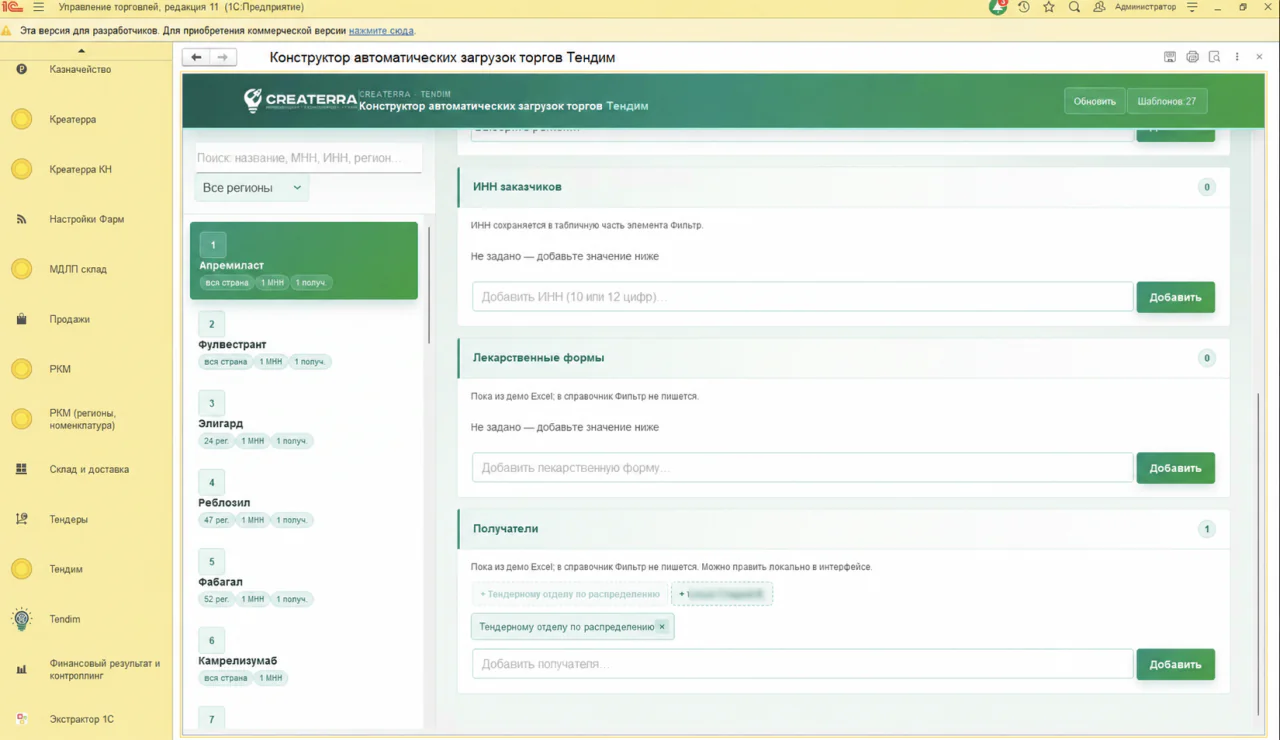Select the Апремиласт template

pos(304,261)
